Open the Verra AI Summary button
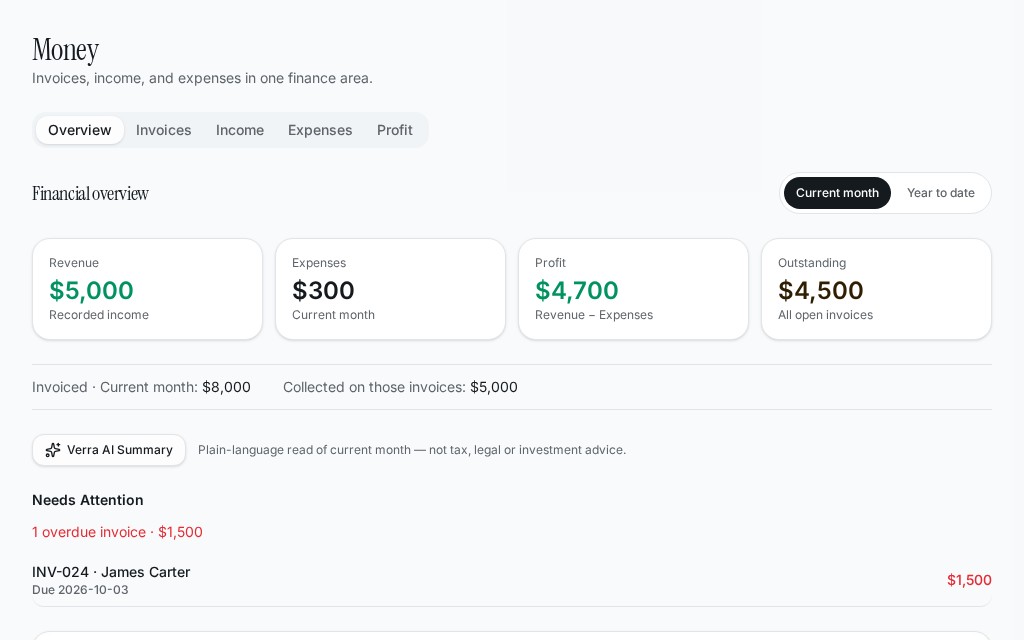 109,450
